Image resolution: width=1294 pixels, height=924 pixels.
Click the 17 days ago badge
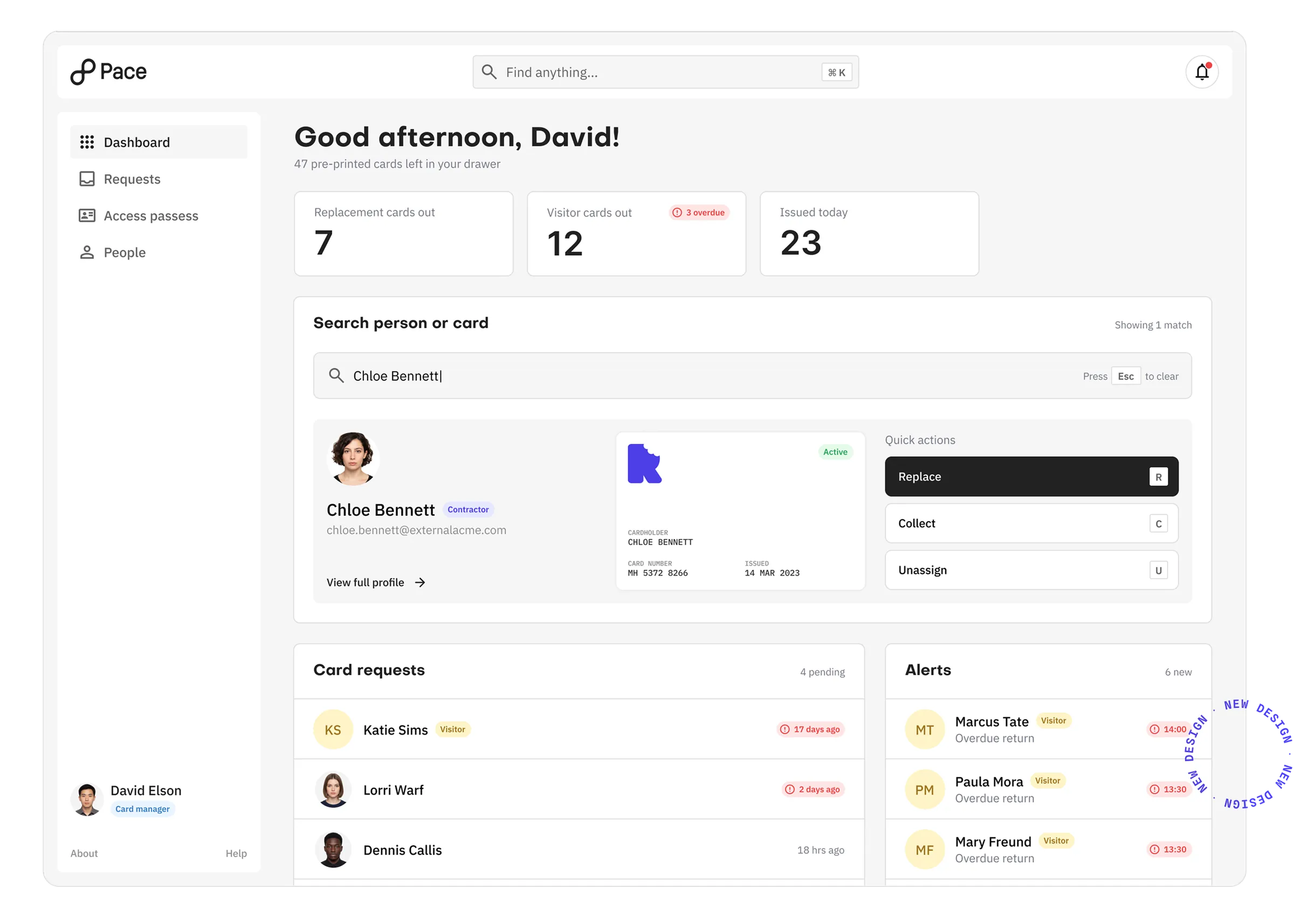pos(810,729)
